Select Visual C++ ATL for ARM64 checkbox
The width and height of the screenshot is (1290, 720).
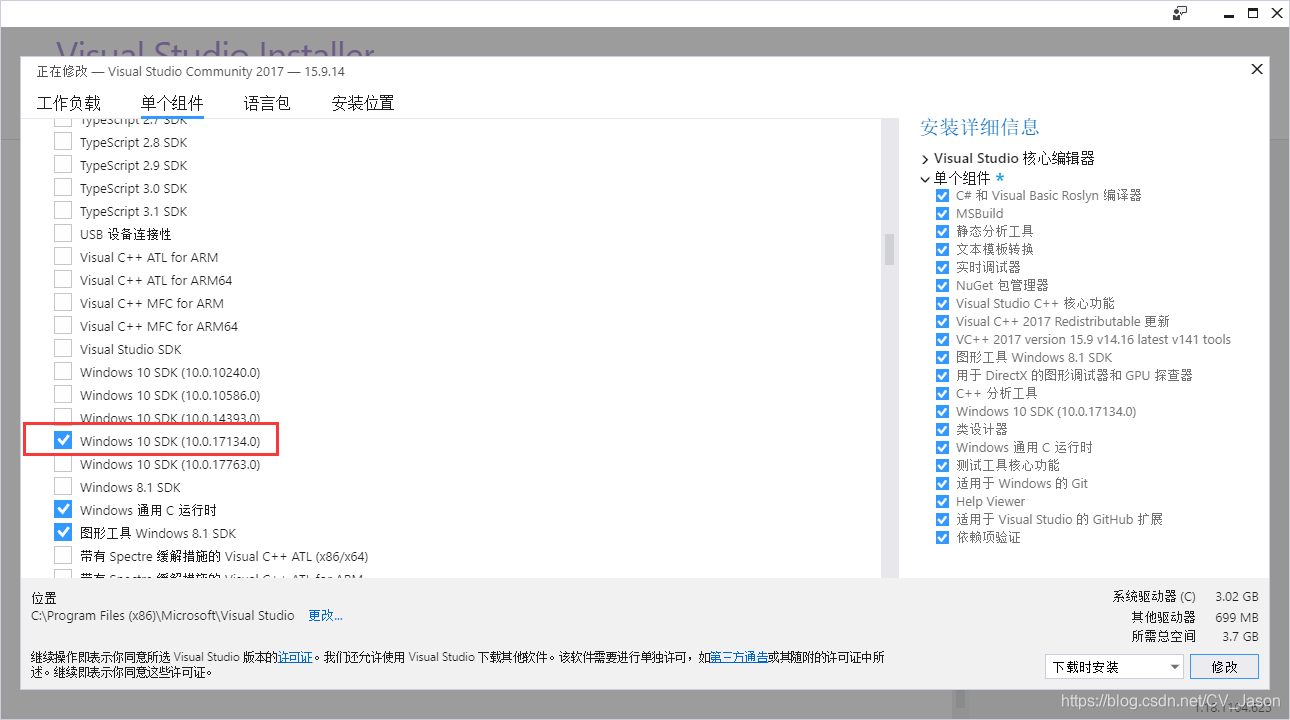(x=63, y=280)
